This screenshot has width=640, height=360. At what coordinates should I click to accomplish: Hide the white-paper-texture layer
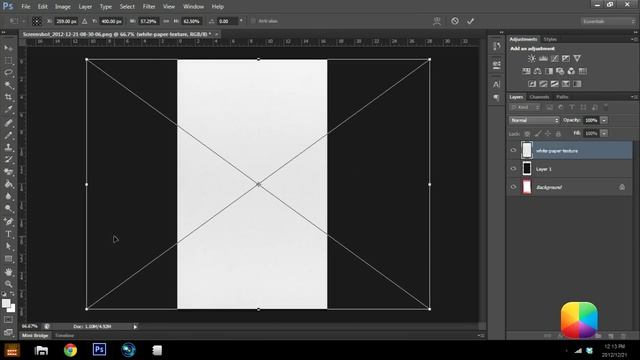point(513,150)
